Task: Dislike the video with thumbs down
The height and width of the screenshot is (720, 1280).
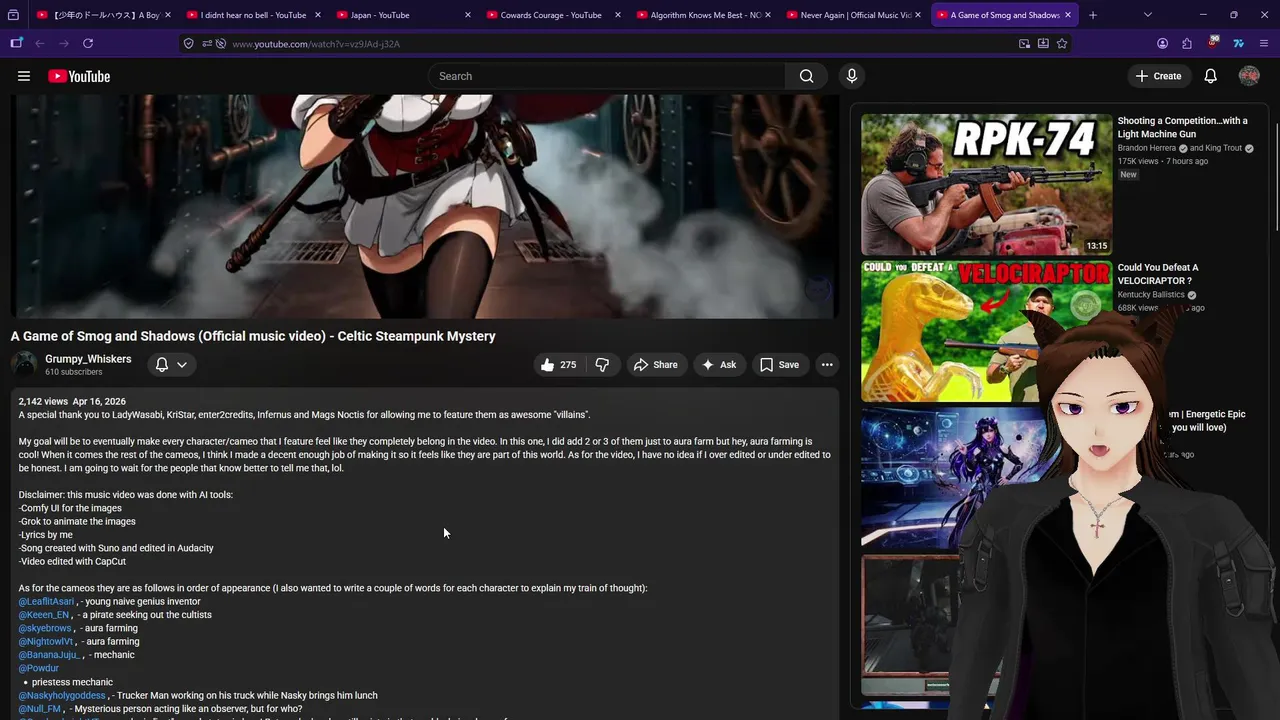Action: [x=602, y=365]
